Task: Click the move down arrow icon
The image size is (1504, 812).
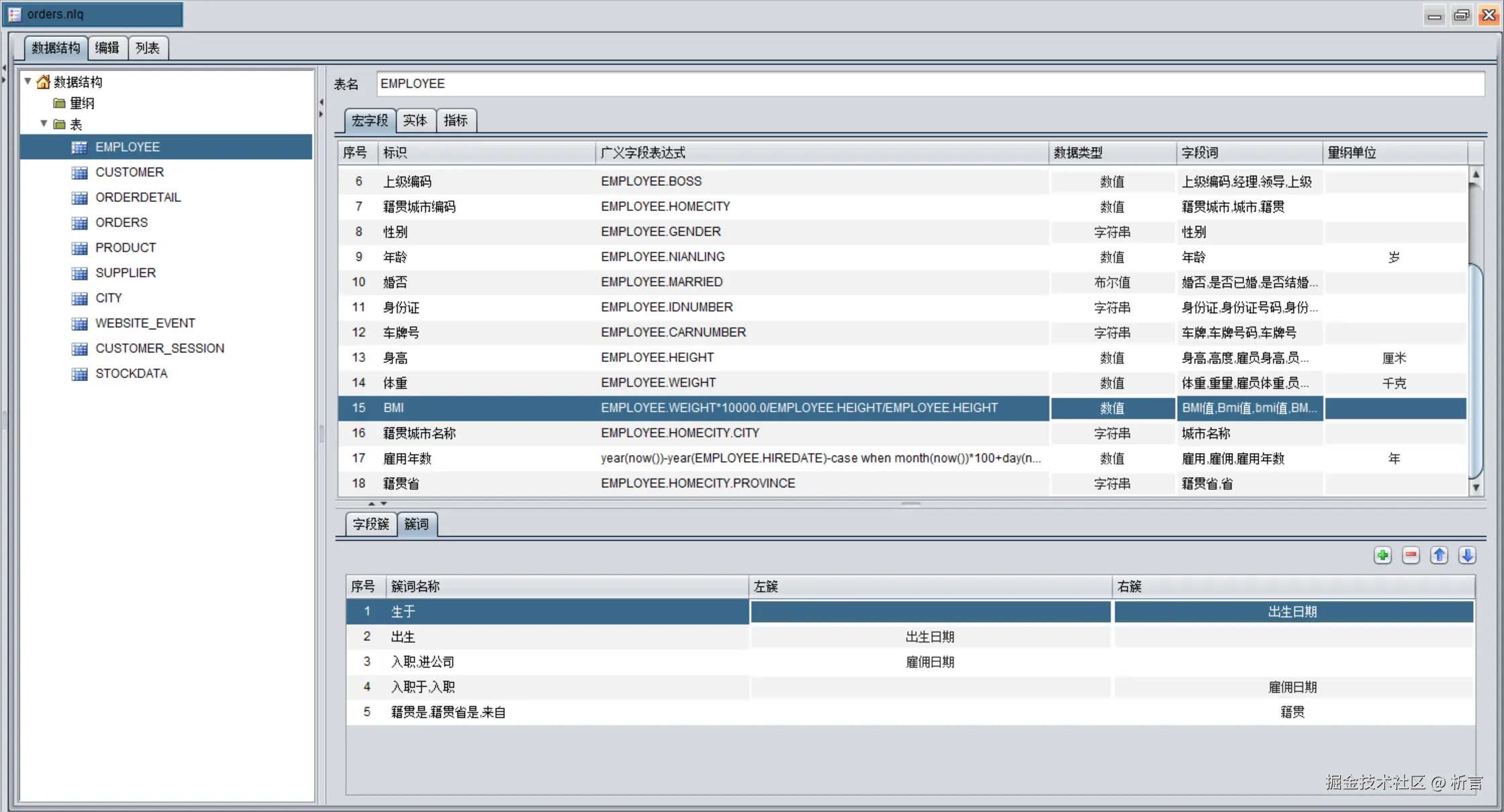Action: pyautogui.click(x=1467, y=556)
